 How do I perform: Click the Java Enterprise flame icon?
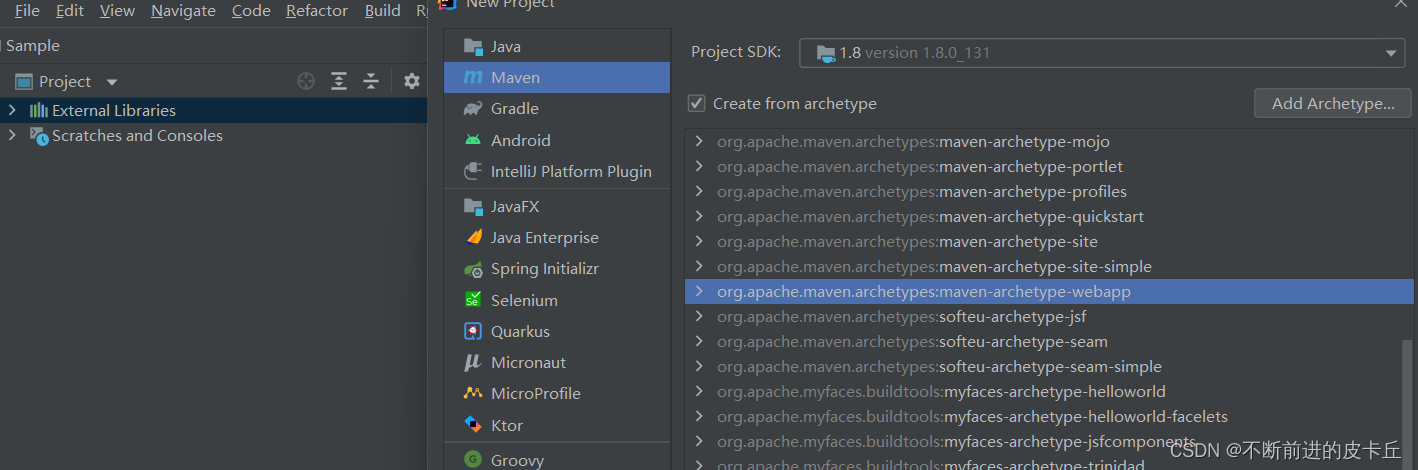pyautogui.click(x=473, y=237)
